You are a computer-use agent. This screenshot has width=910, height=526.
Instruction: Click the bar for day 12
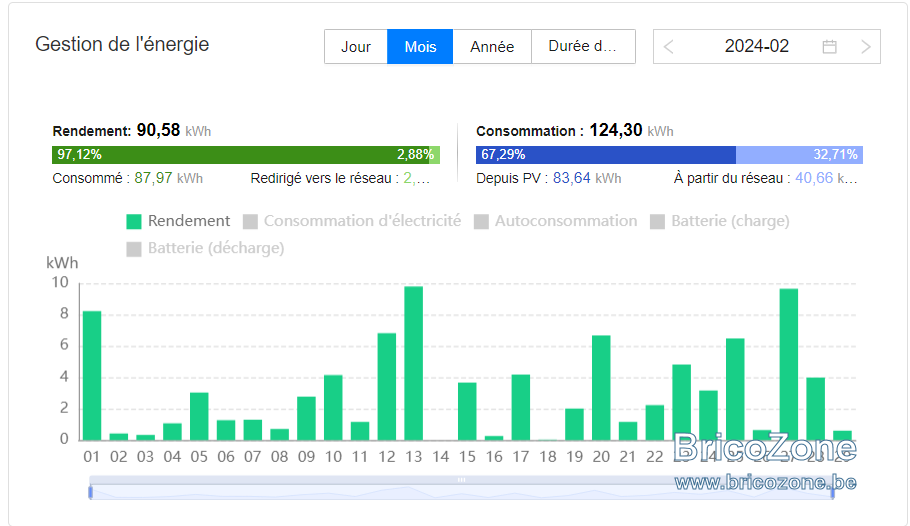click(x=387, y=387)
